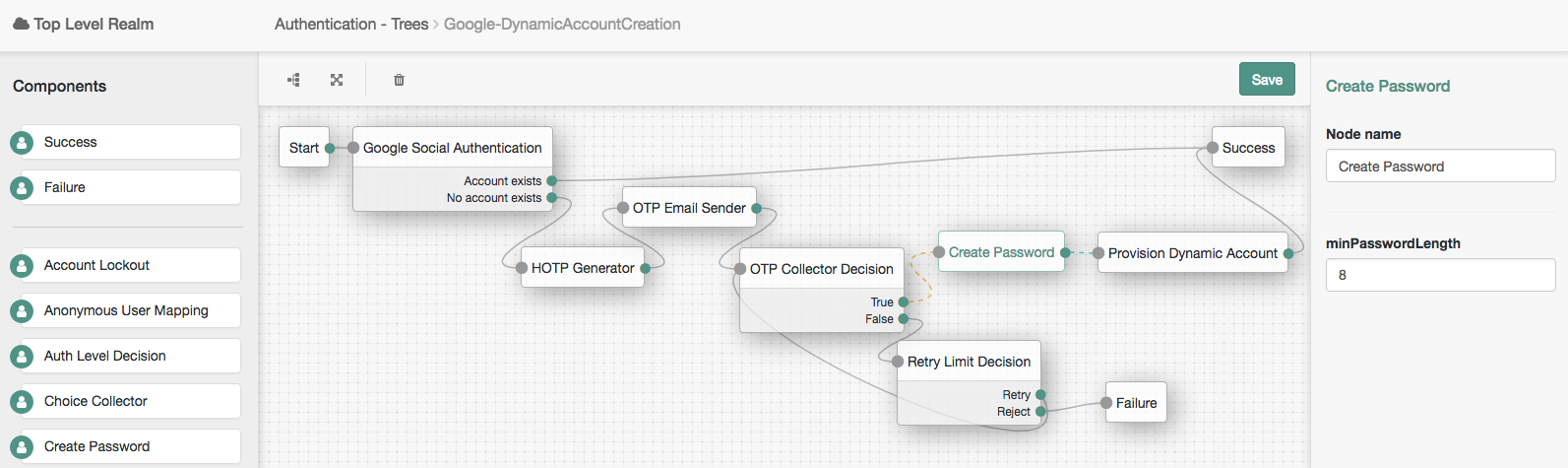Click the Create Password properties heading
1568x468 pixels.
1388,86
